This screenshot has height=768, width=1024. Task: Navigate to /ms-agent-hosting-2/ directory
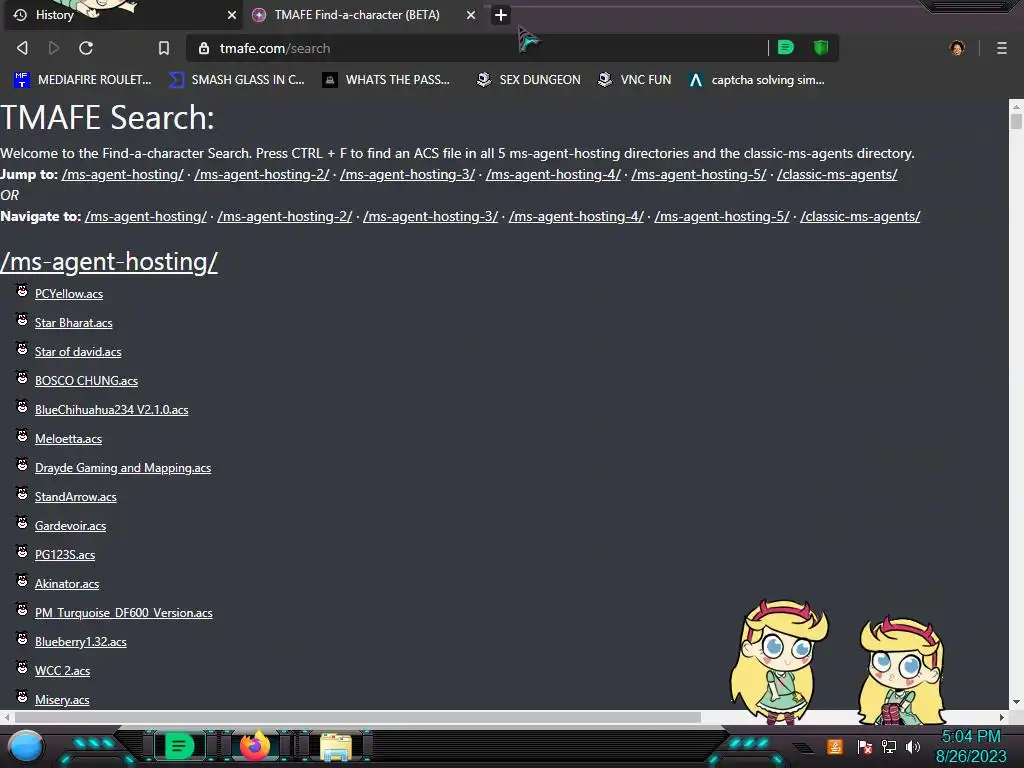click(x=285, y=216)
